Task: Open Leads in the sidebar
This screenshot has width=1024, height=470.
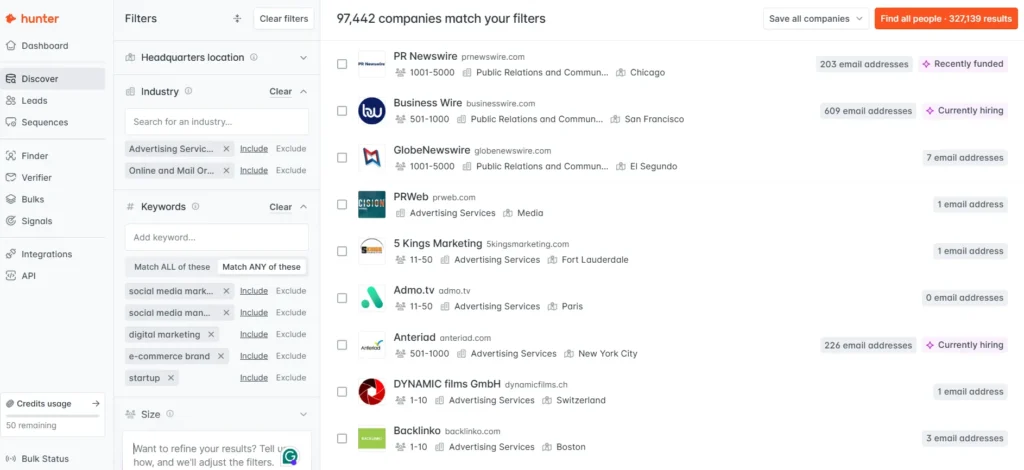Action: click(34, 100)
